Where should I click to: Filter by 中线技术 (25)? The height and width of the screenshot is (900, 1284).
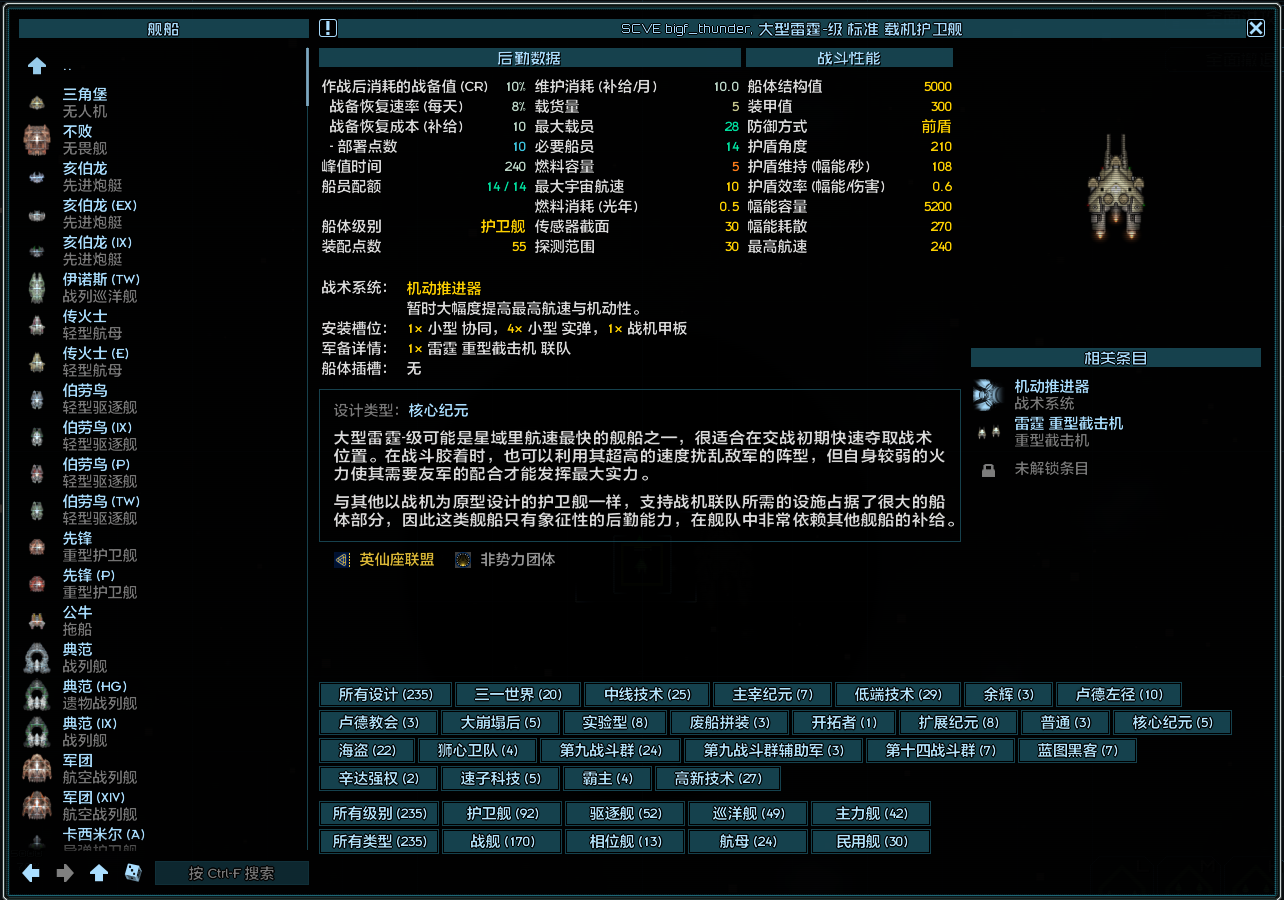click(645, 694)
